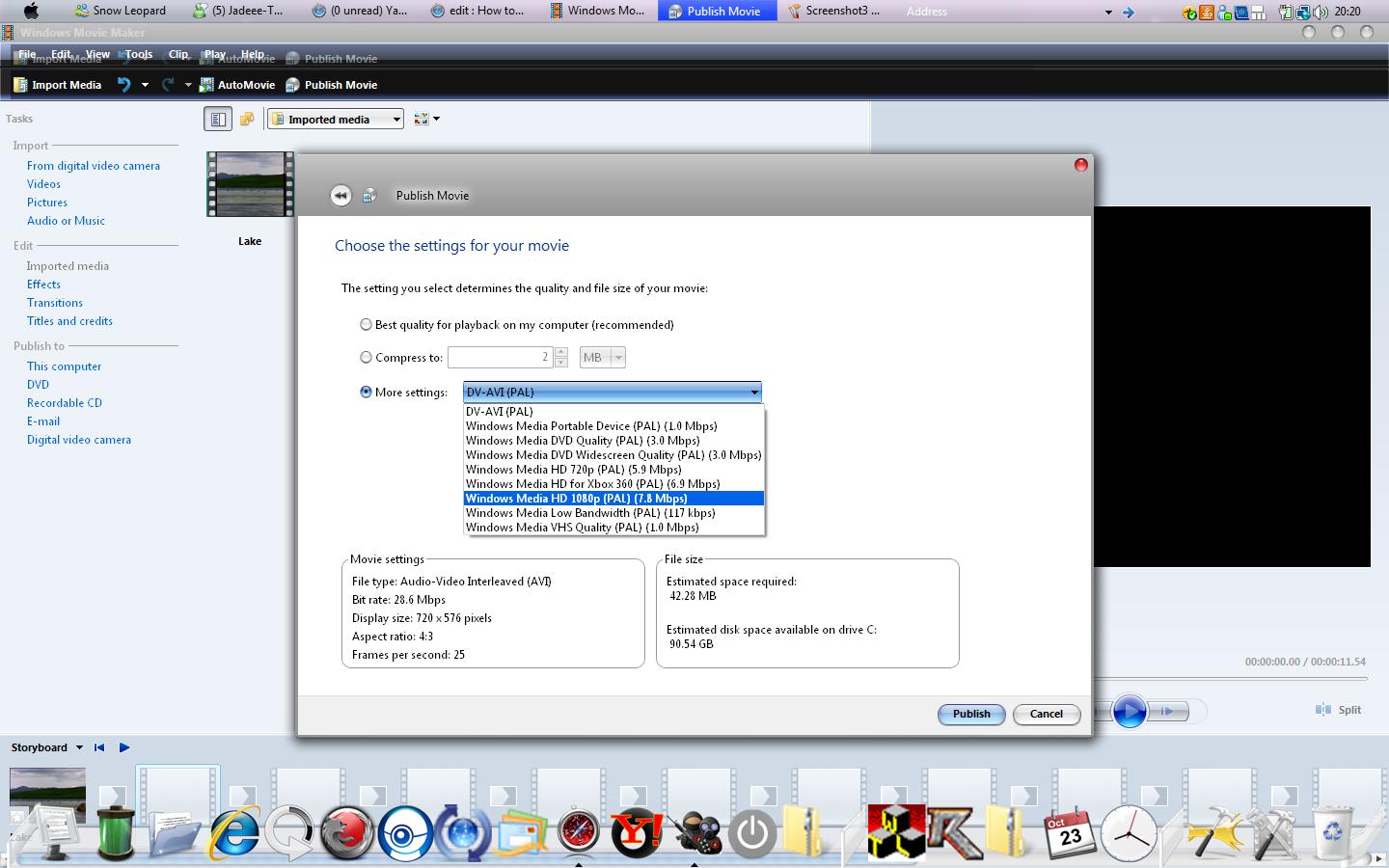
Task: Open the Imported media combo box
Action: pos(336,119)
